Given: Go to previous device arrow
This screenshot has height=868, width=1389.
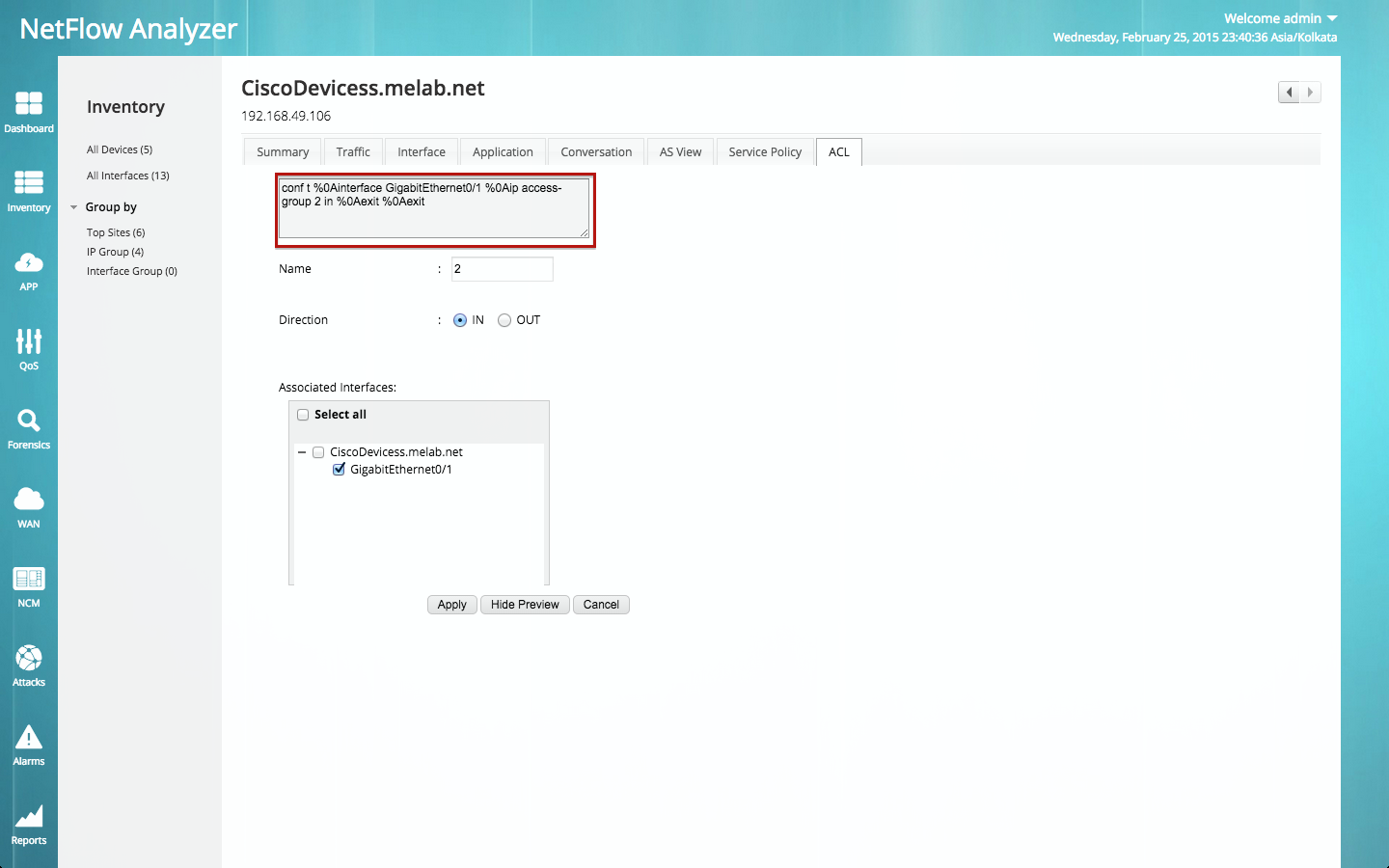Looking at the screenshot, I should click(1289, 93).
